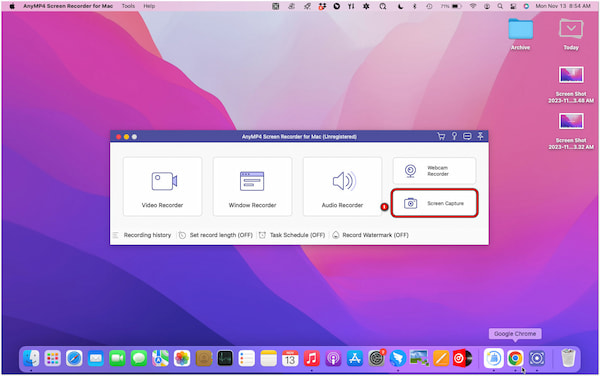Open AnyMP4 Screen Recorder for Mac app menu

[68, 6]
